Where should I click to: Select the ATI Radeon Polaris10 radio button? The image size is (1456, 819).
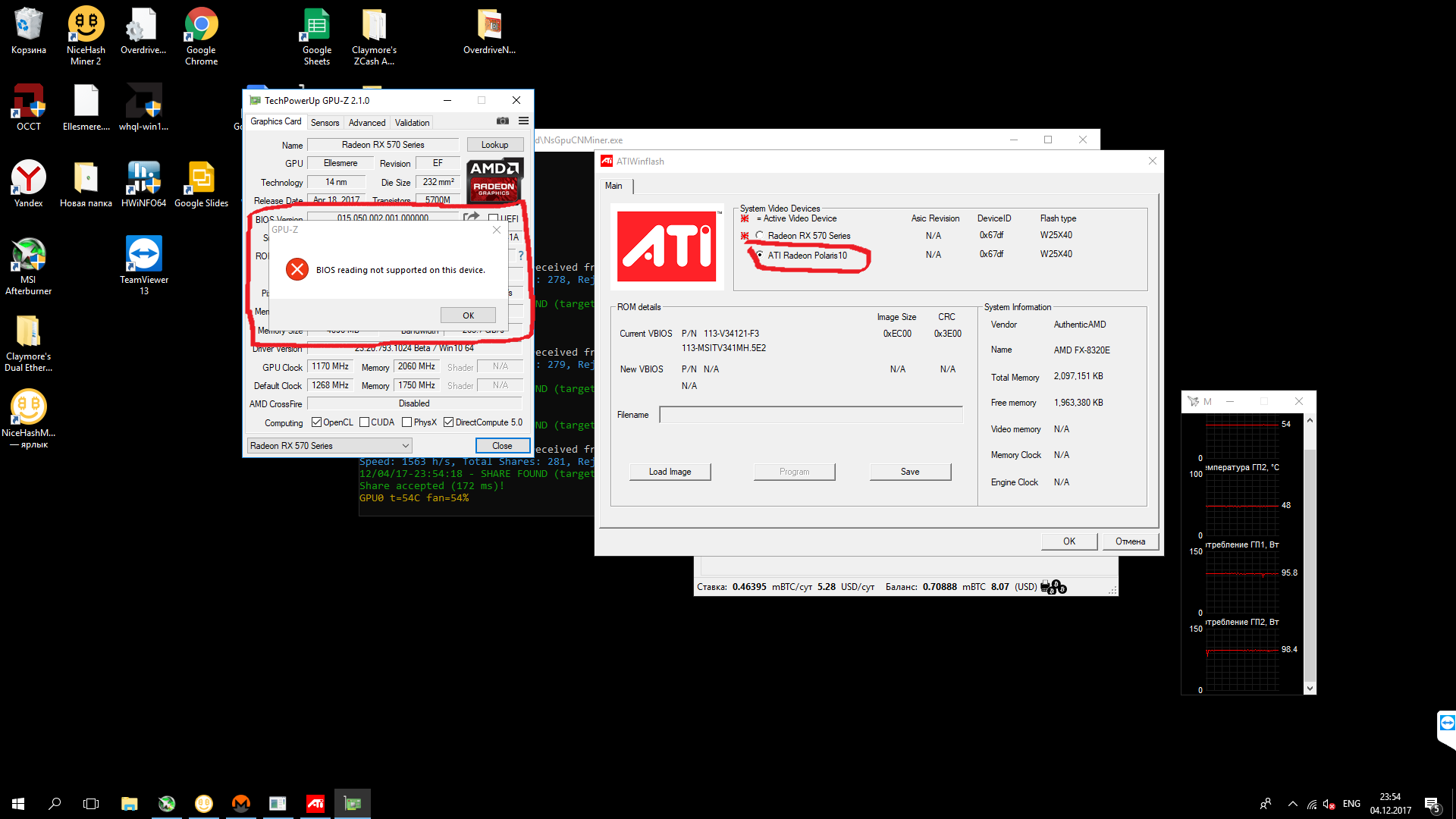pyautogui.click(x=759, y=255)
